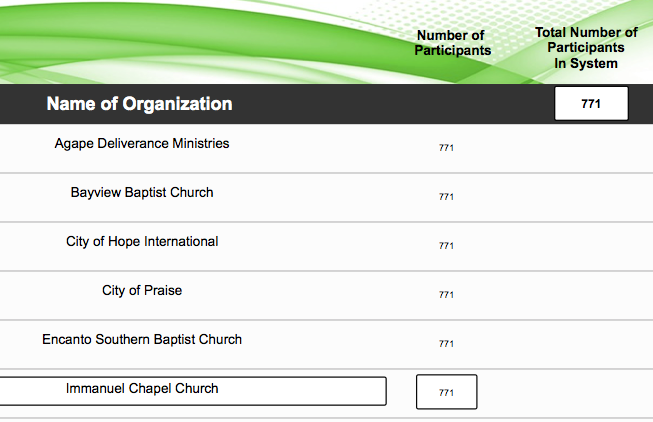Click empty total-column cell in City of Praise row

pyautogui.click(x=590, y=295)
